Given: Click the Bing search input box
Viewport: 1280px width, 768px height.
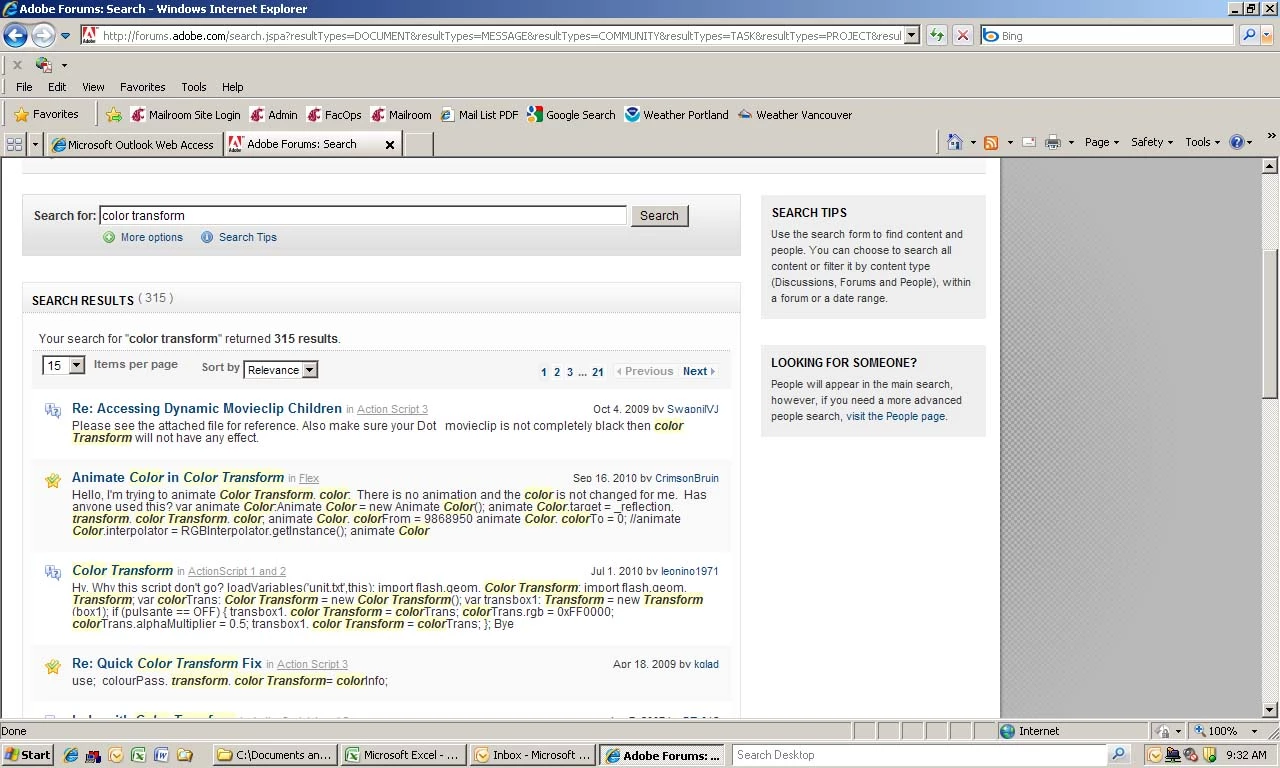Looking at the screenshot, I should tap(1108, 36).
